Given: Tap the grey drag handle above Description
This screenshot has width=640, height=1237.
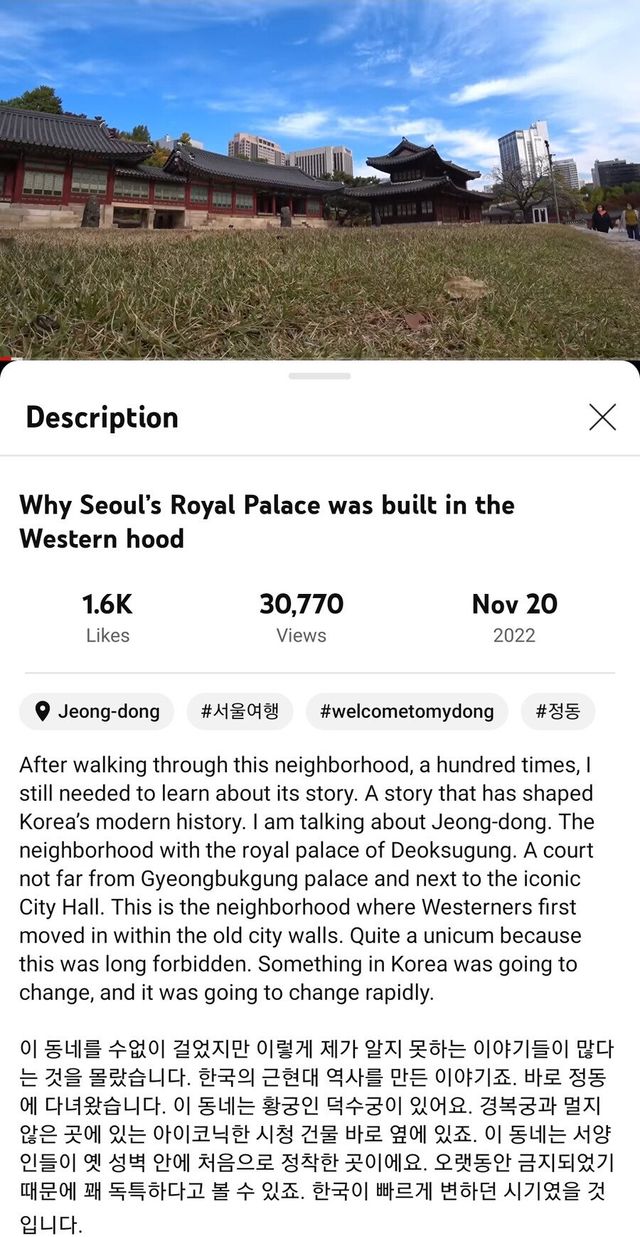Looking at the screenshot, I should 320,376.
